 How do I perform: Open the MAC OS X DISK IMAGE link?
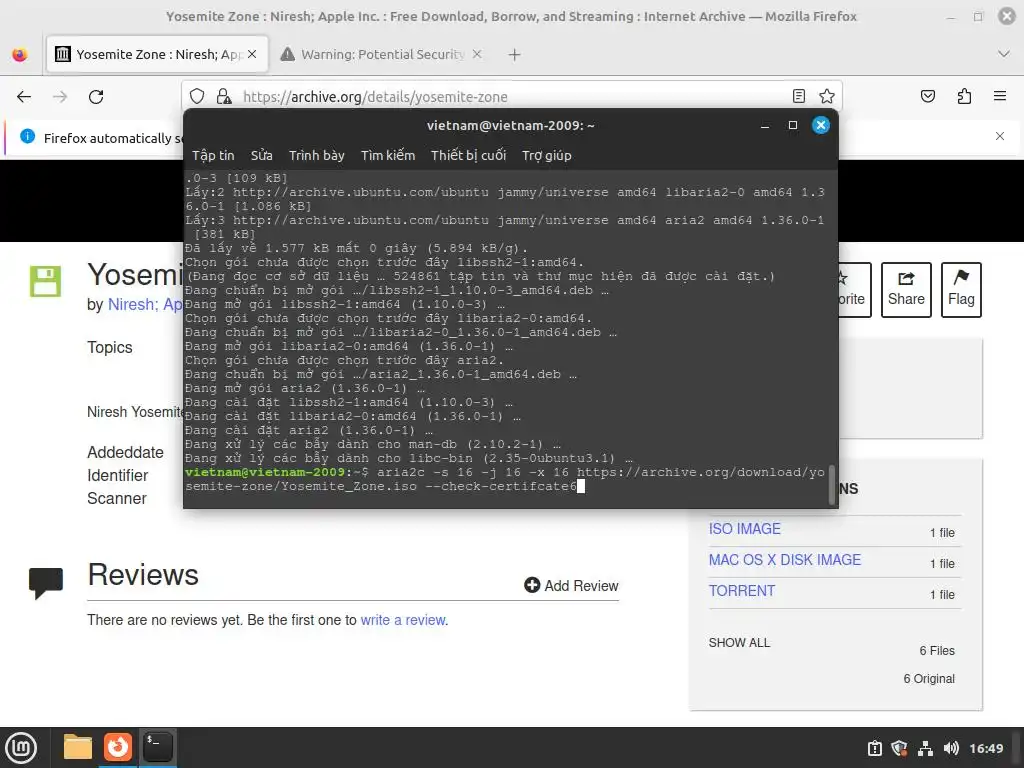click(785, 560)
